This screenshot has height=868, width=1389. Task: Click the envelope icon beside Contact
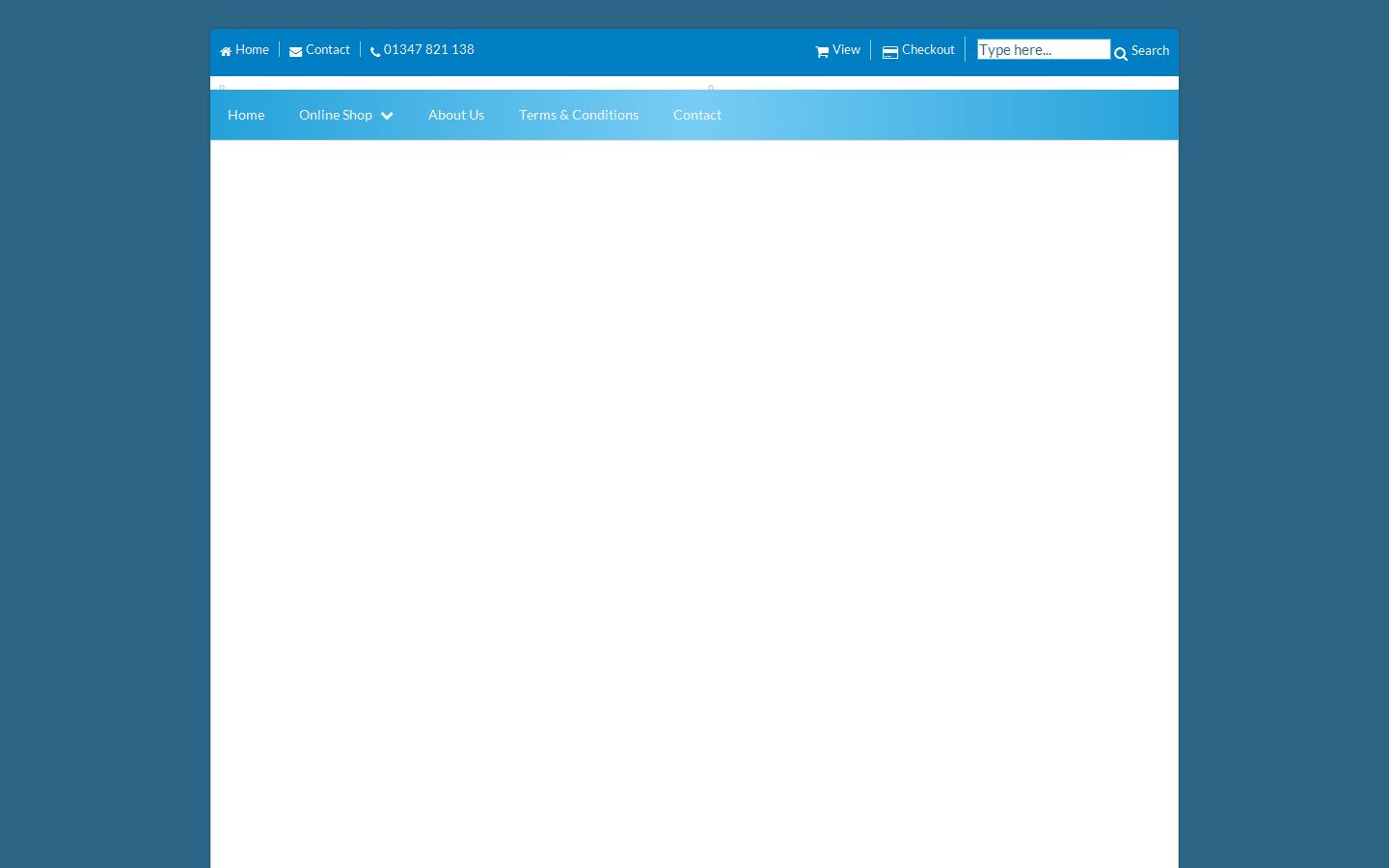tap(296, 50)
